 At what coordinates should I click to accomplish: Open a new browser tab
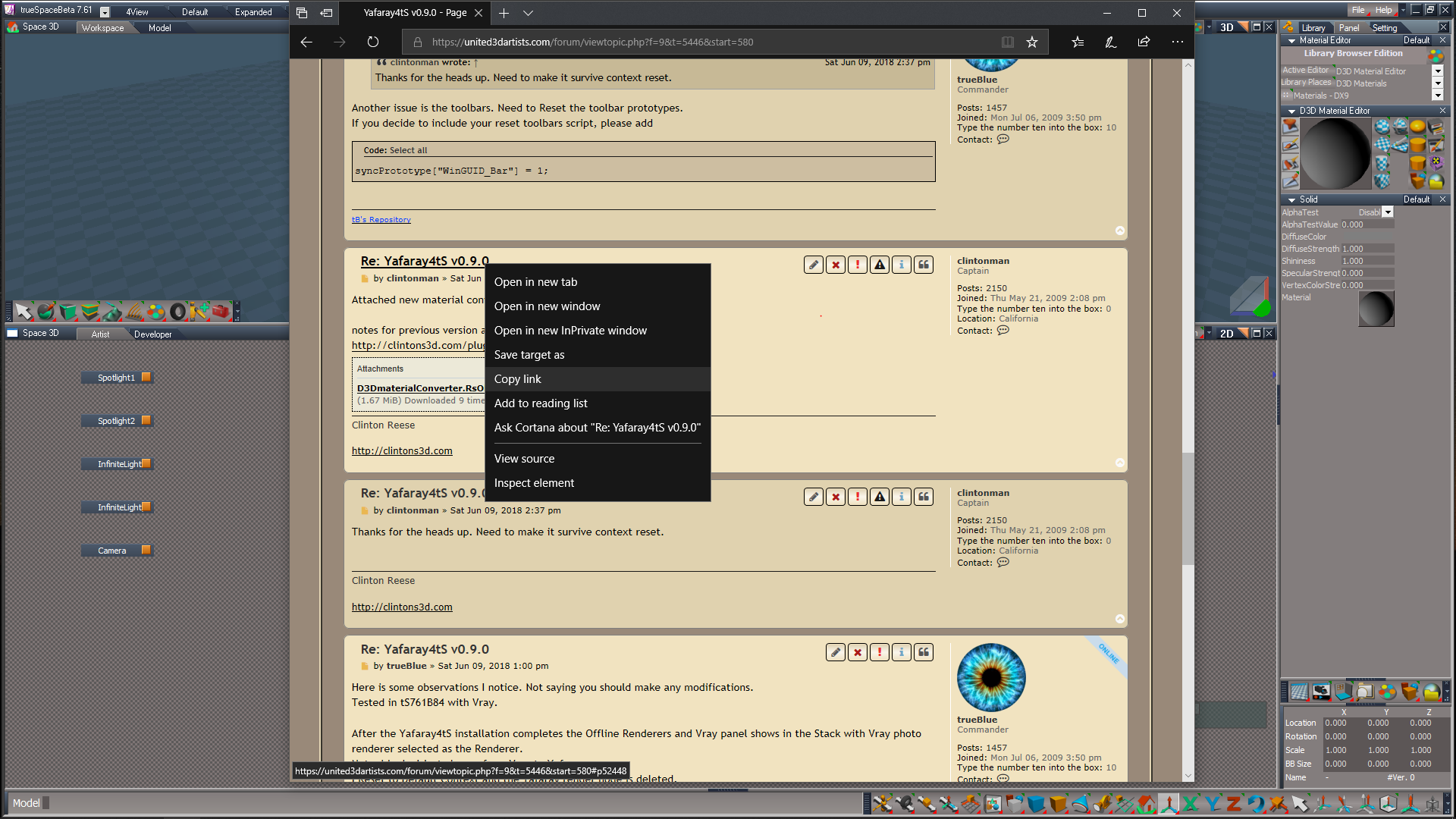tap(504, 13)
